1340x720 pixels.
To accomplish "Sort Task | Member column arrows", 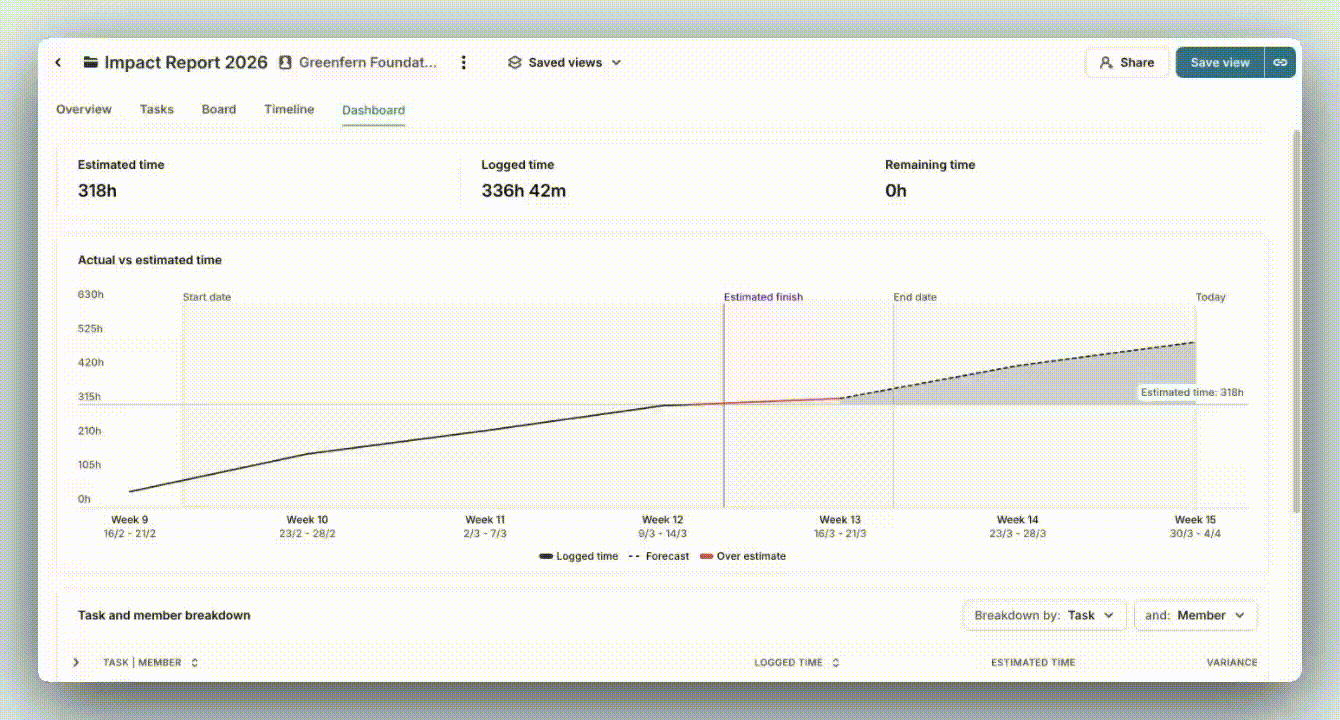I will coord(194,662).
